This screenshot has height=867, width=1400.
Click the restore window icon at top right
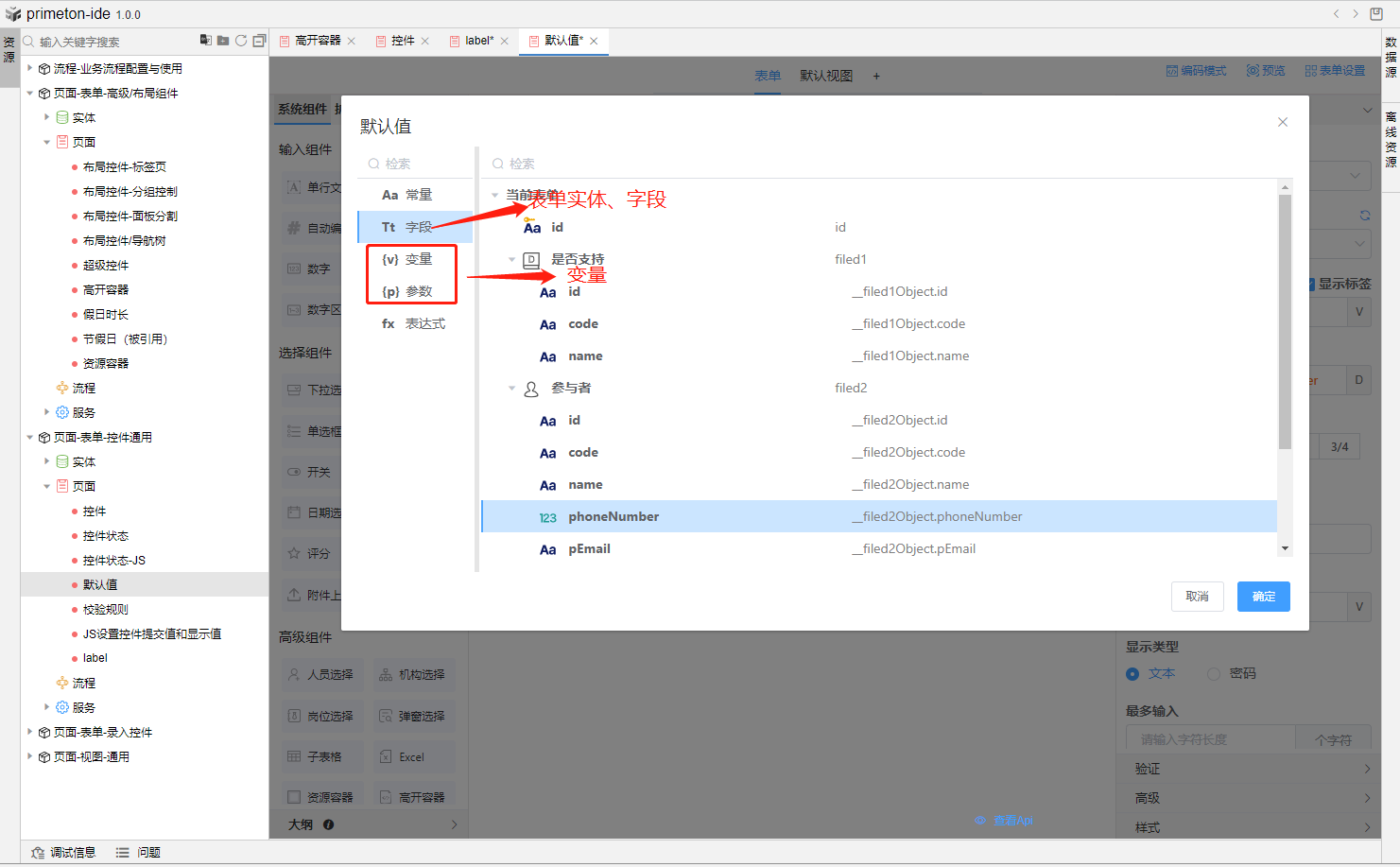(x=1376, y=13)
